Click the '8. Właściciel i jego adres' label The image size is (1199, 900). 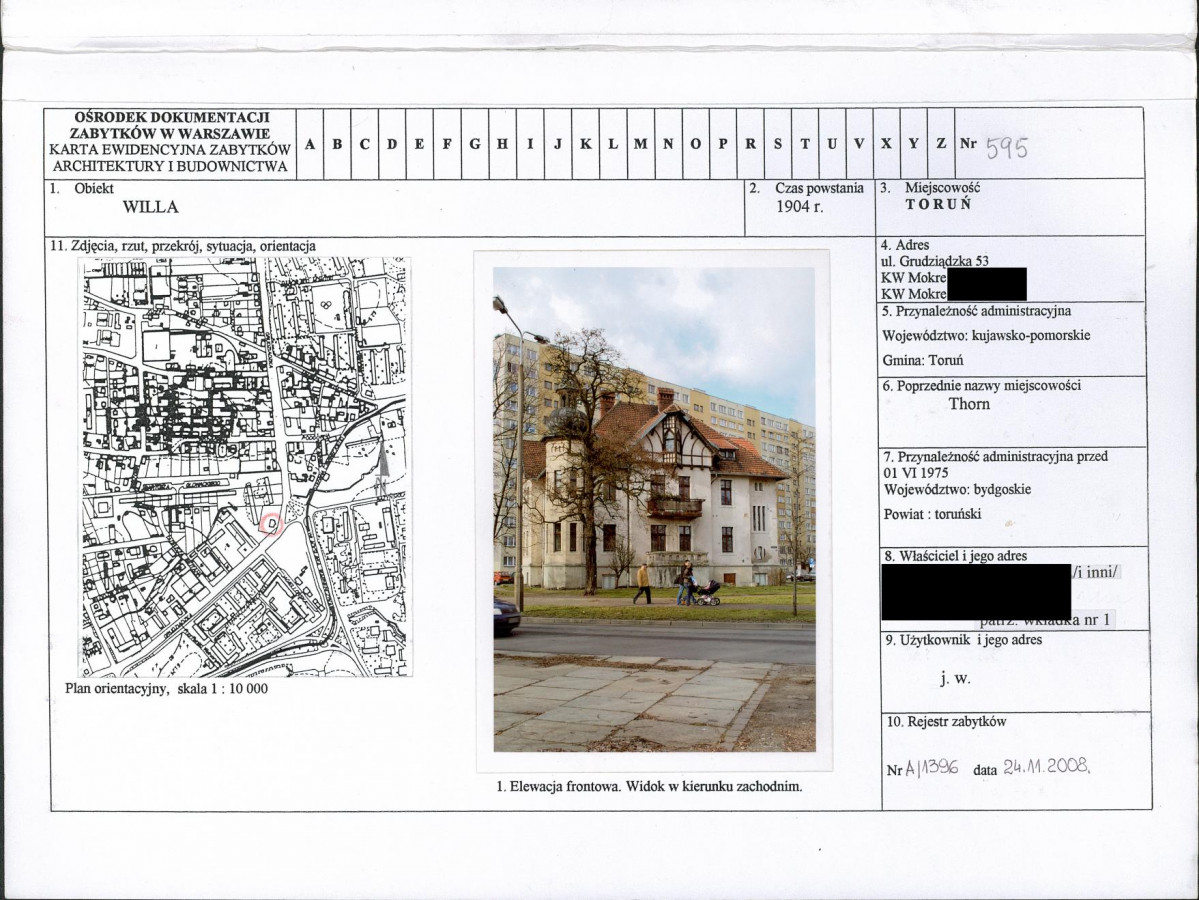[x=955, y=556]
